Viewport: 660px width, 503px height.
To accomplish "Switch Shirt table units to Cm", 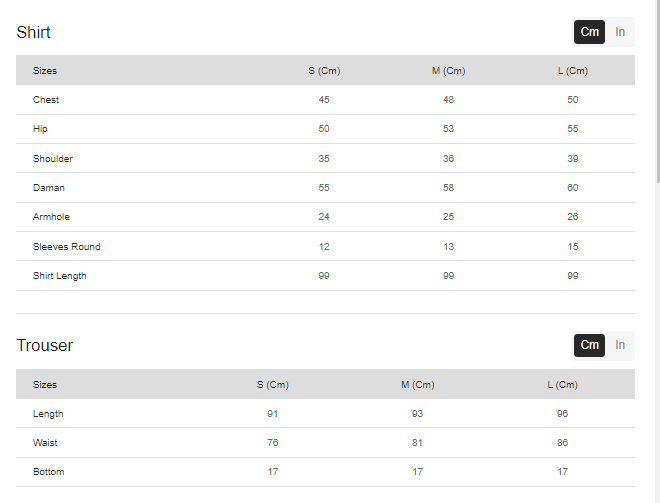I will tap(589, 32).
